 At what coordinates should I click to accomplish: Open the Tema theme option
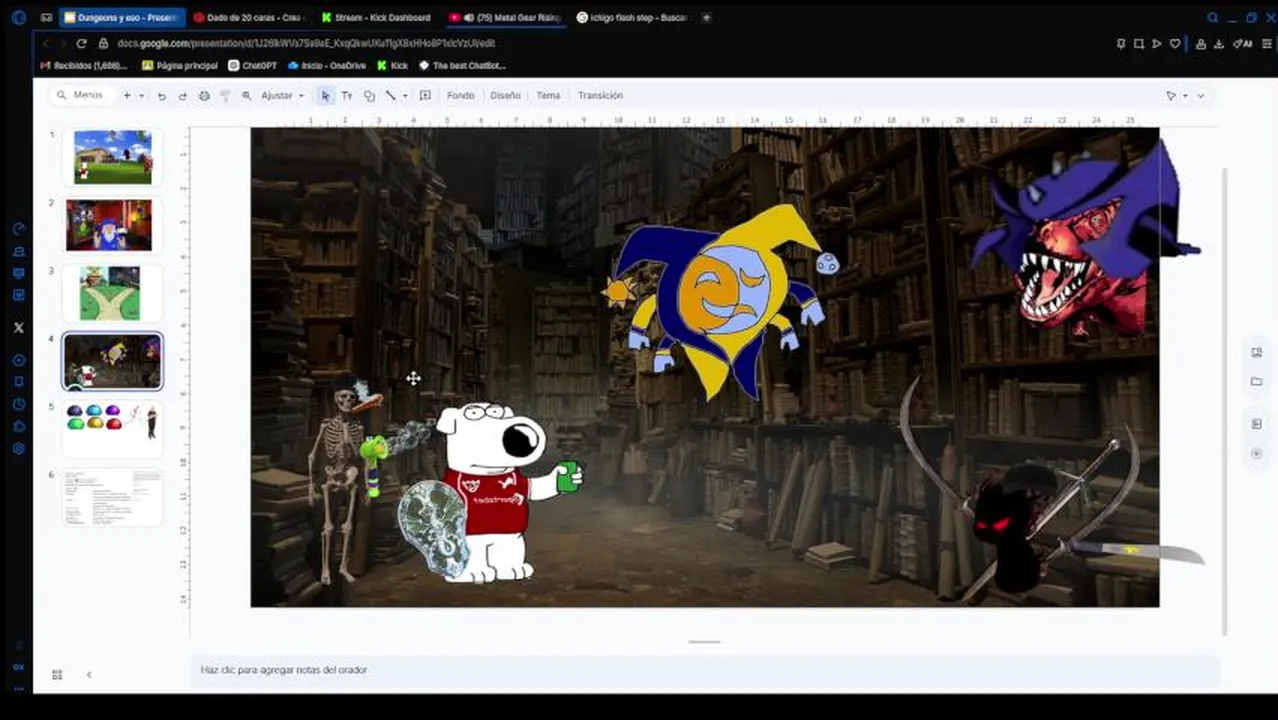(x=548, y=96)
